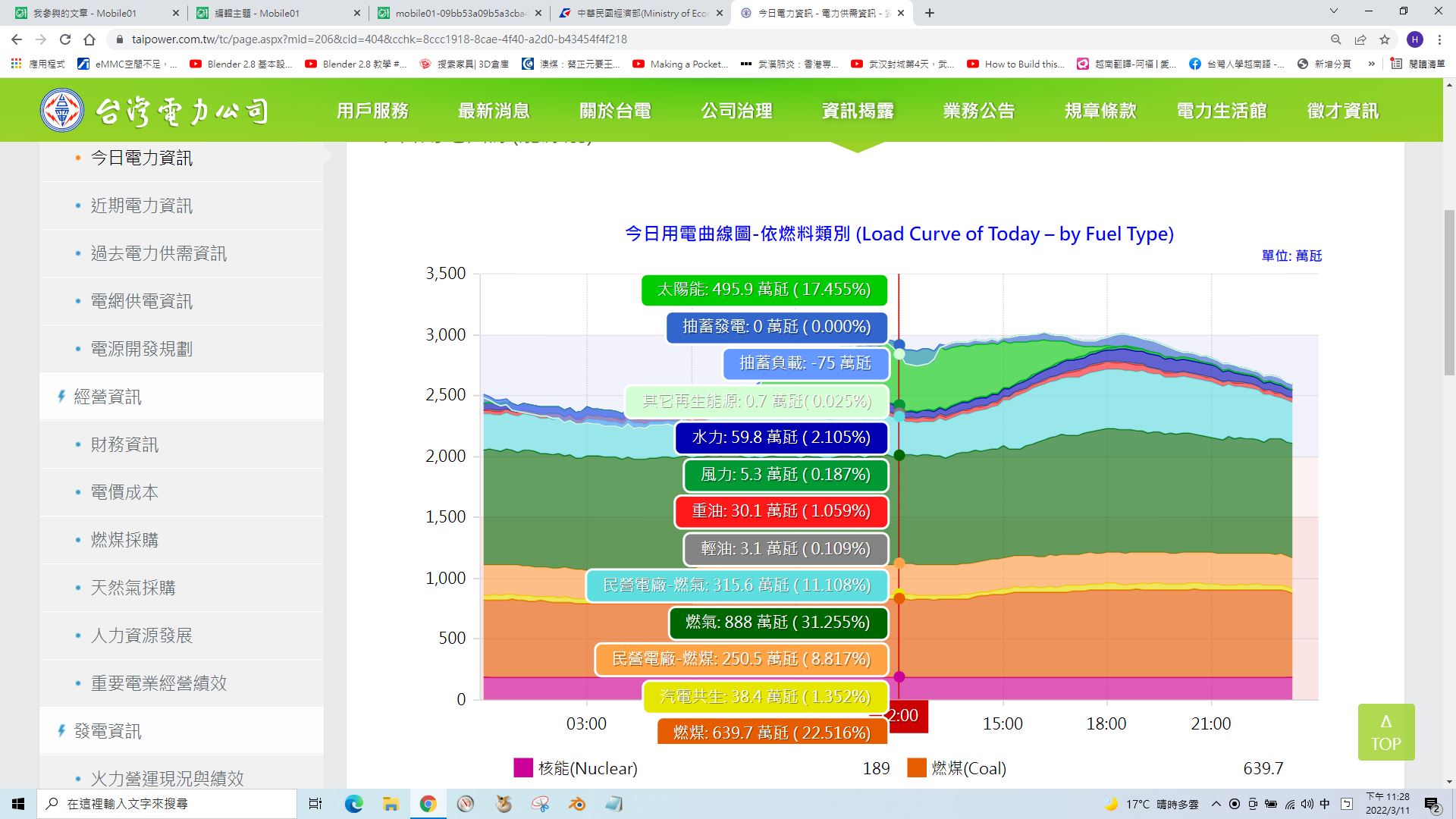Open Chrome profile avatar H

1414,39
